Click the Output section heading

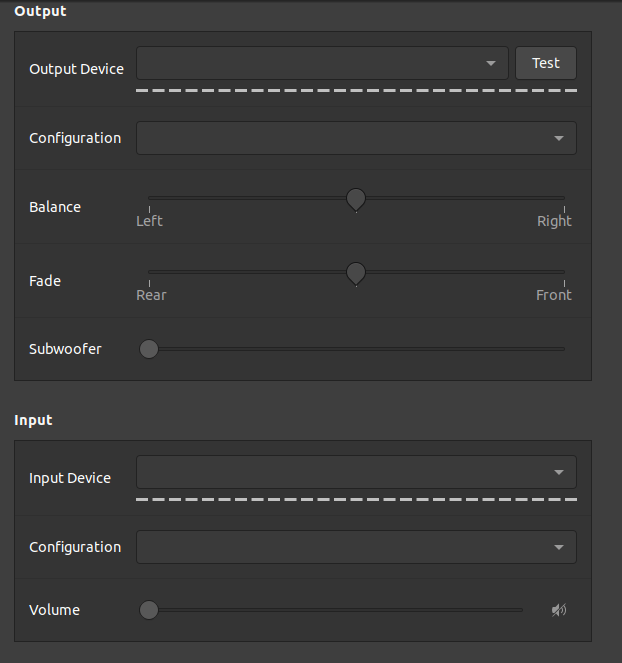pos(40,11)
